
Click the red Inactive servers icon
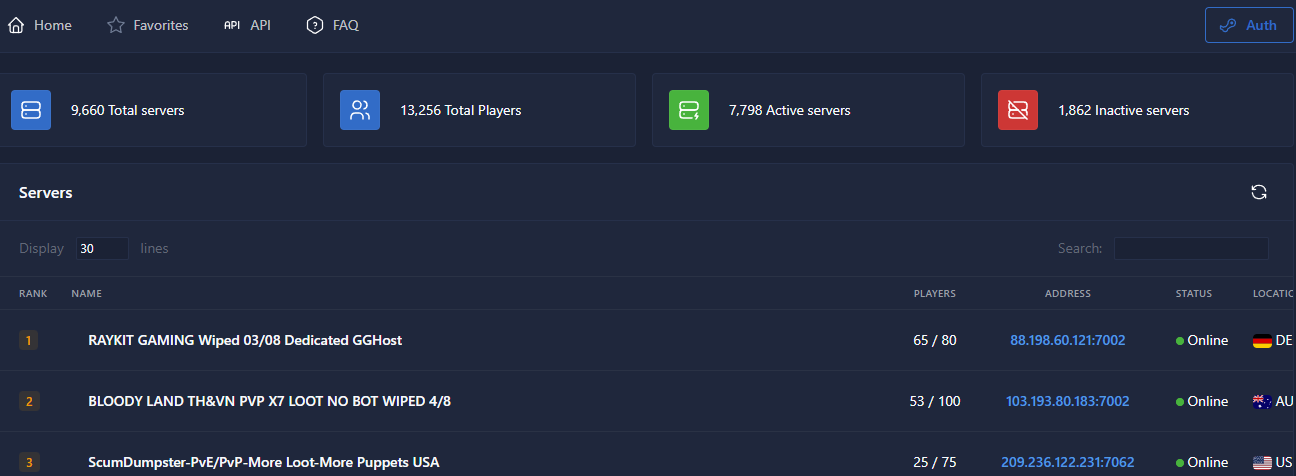[x=1018, y=110]
